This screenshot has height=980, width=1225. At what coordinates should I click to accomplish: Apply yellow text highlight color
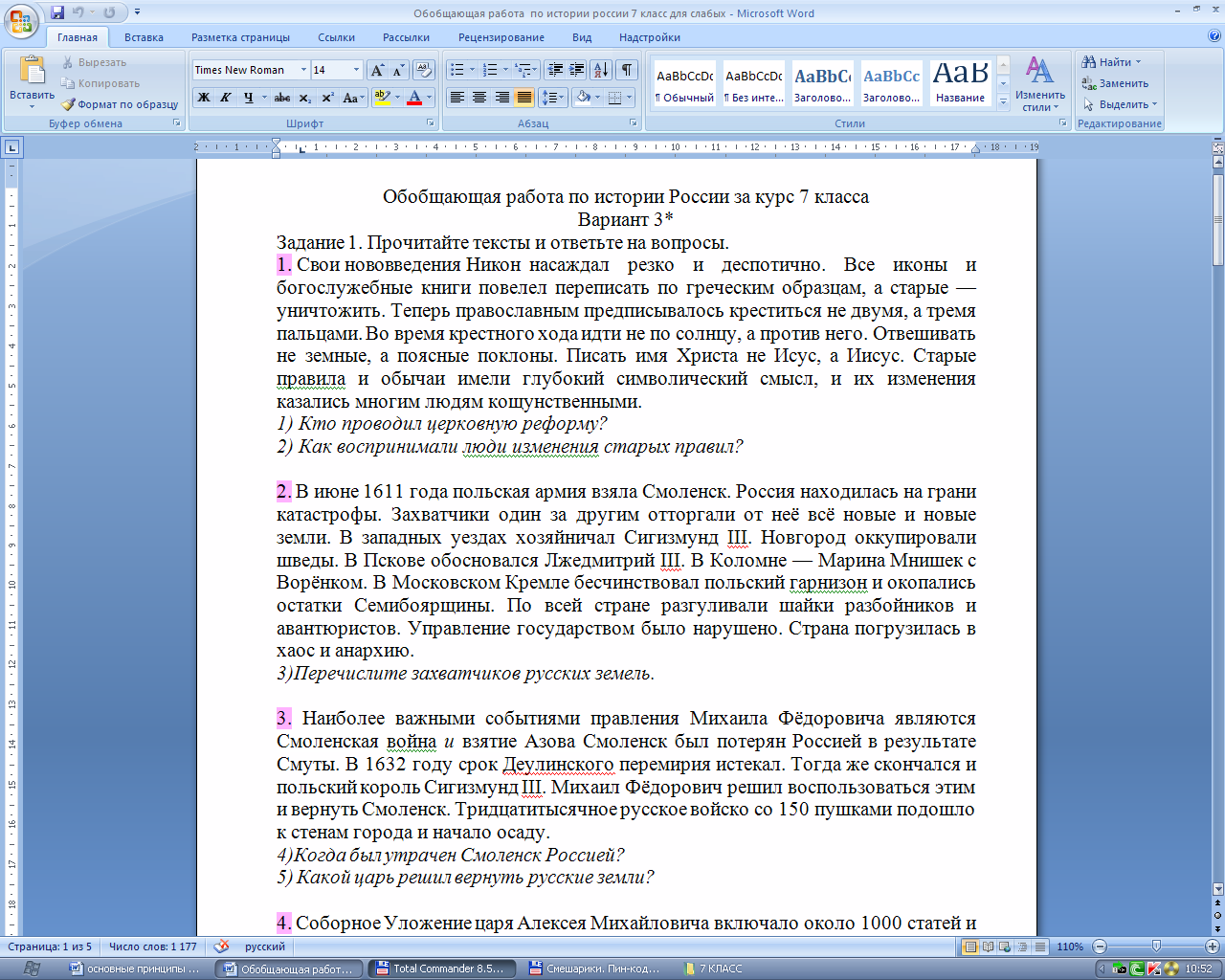point(383,98)
